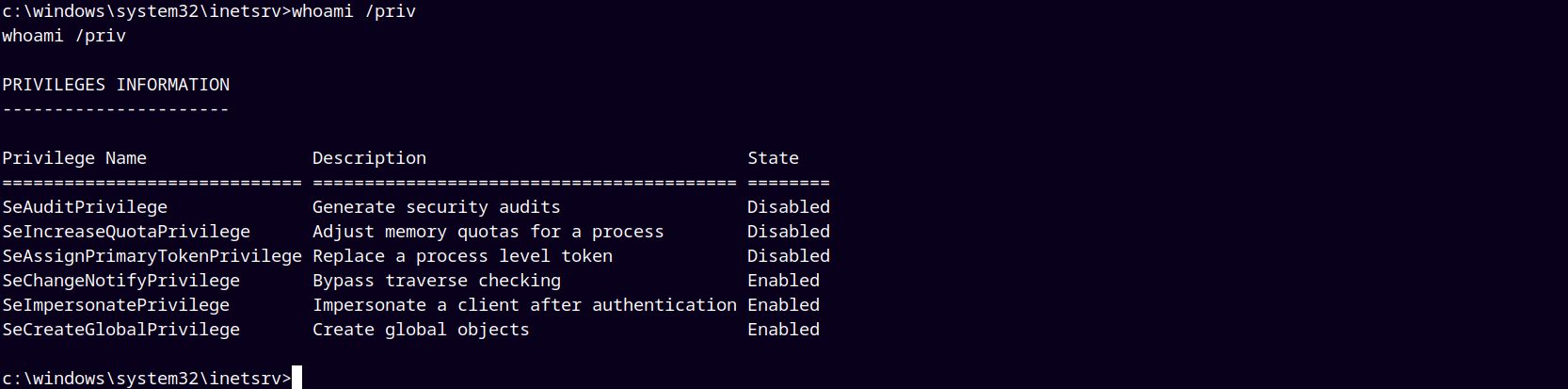Click the Privilege Name column header

[74, 158]
